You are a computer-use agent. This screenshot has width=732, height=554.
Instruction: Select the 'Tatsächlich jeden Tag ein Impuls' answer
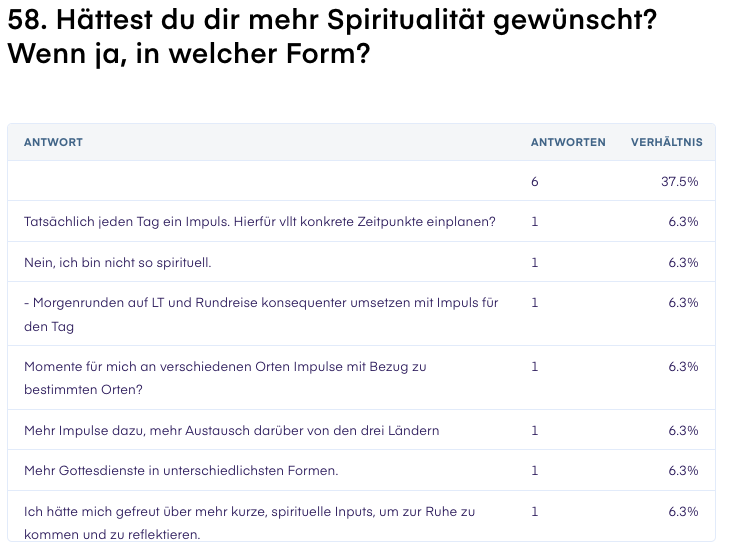tap(260, 222)
